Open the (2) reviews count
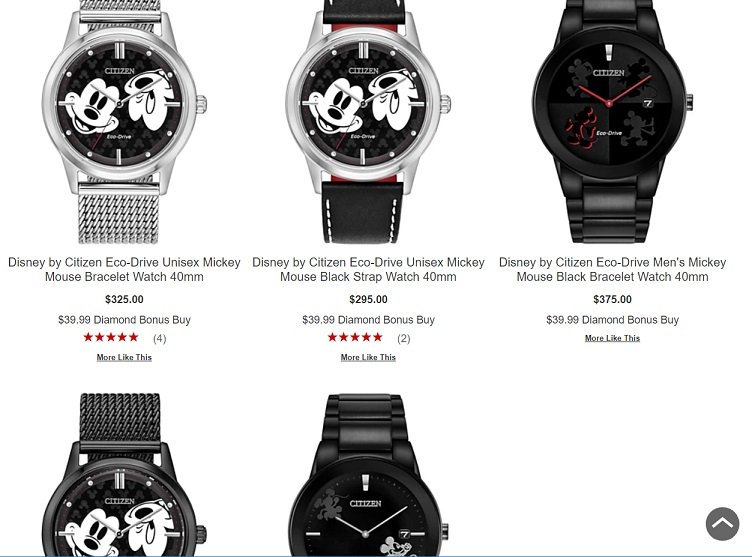Screen dimensions: 752x557 (x=404, y=339)
